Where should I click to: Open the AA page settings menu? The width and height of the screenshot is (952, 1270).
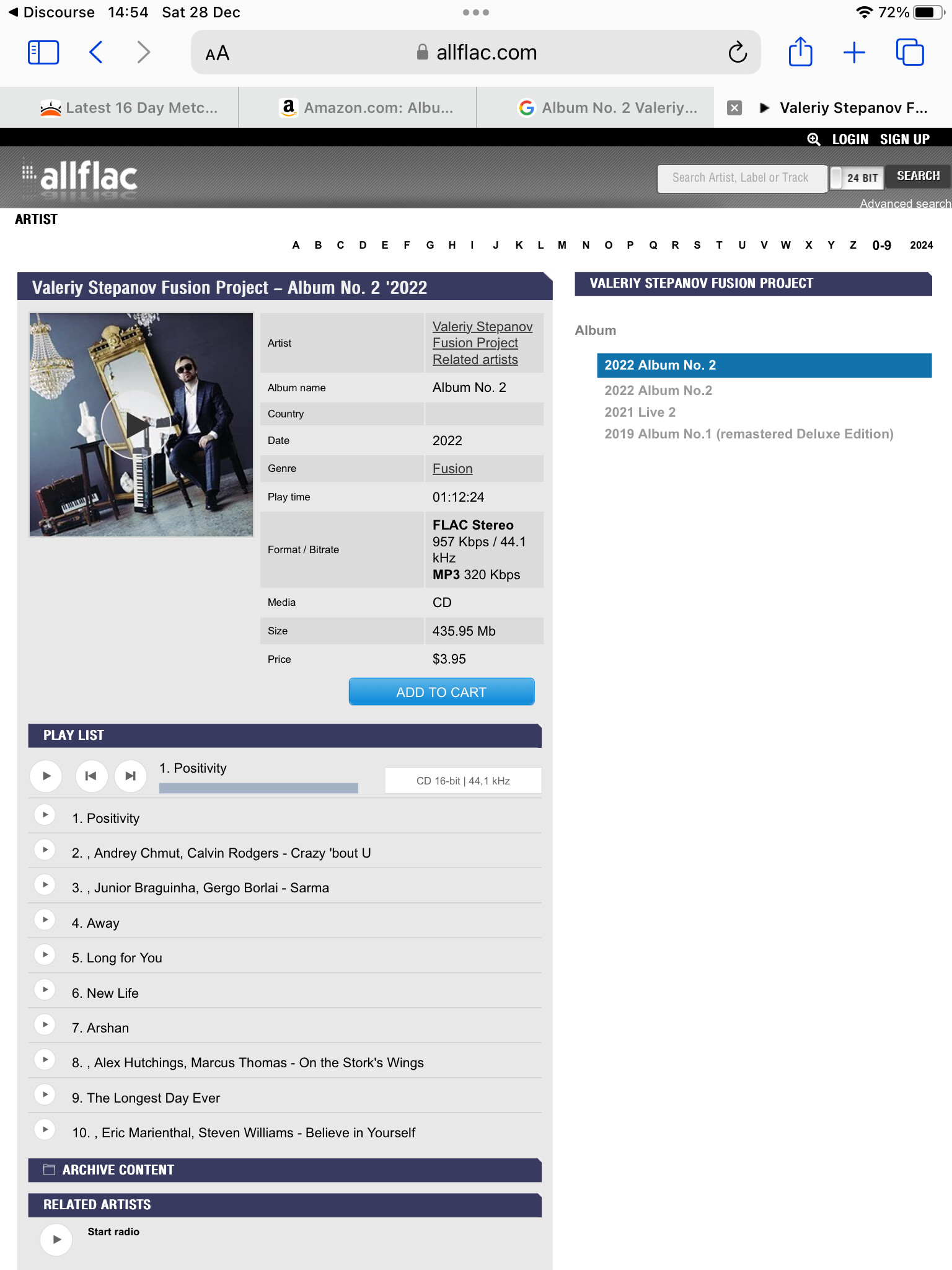coord(218,53)
